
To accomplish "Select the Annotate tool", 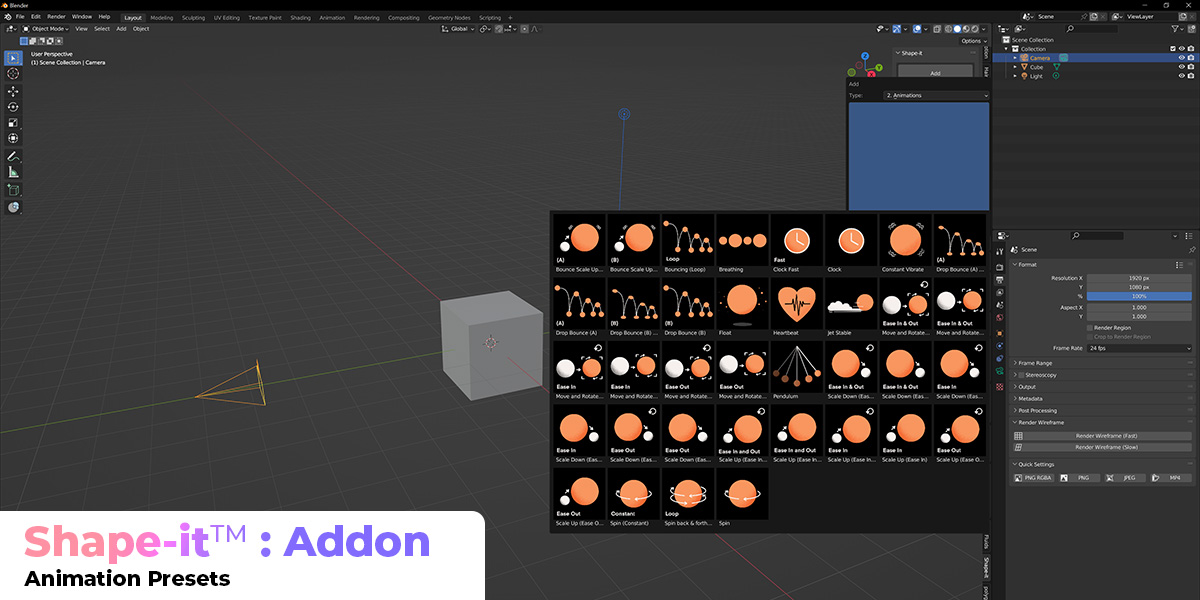I will pyautogui.click(x=13, y=156).
